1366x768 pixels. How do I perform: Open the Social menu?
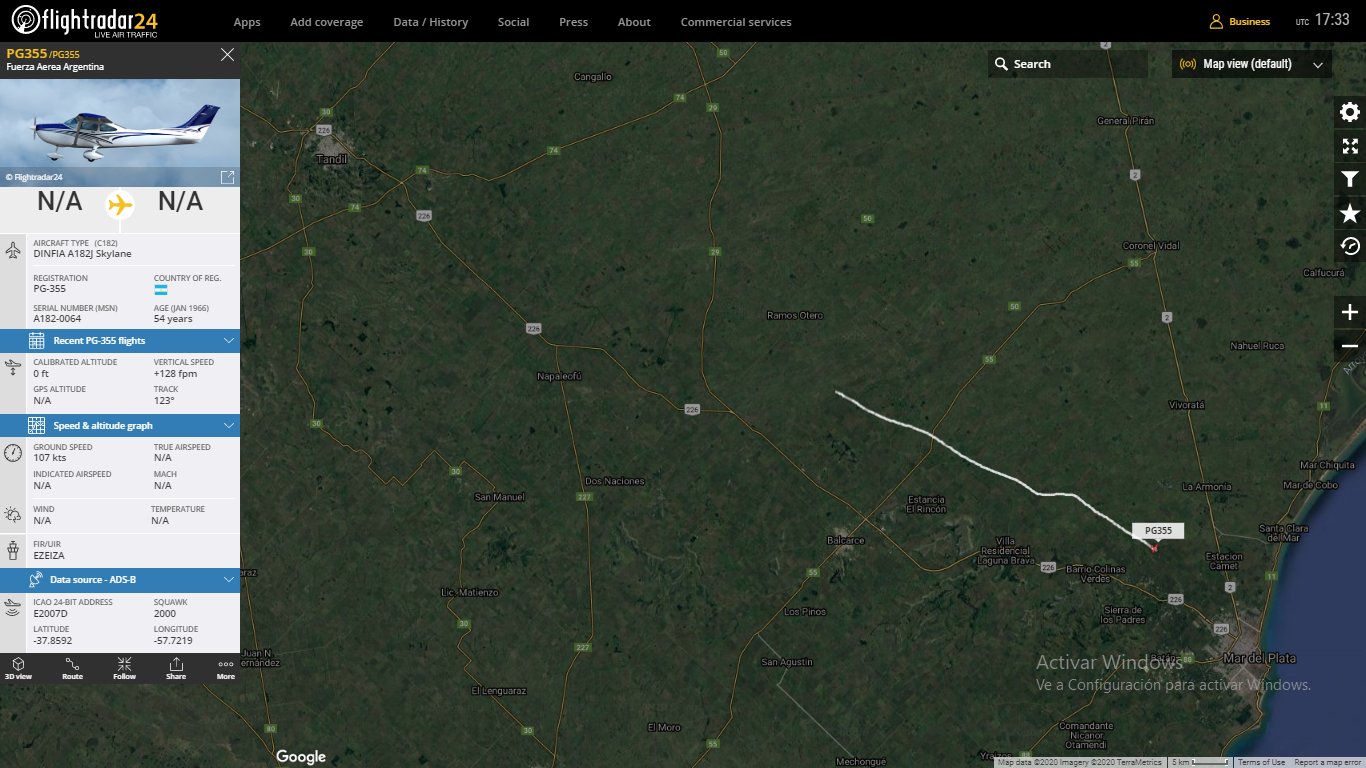pos(513,22)
